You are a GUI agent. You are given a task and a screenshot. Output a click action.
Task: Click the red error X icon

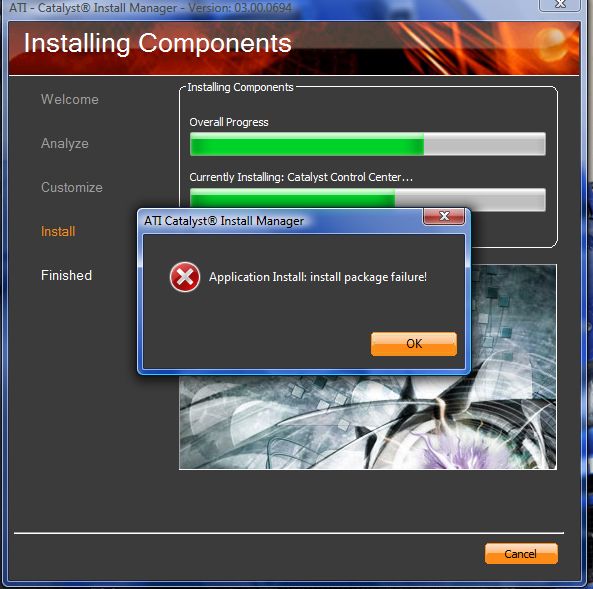[x=185, y=277]
